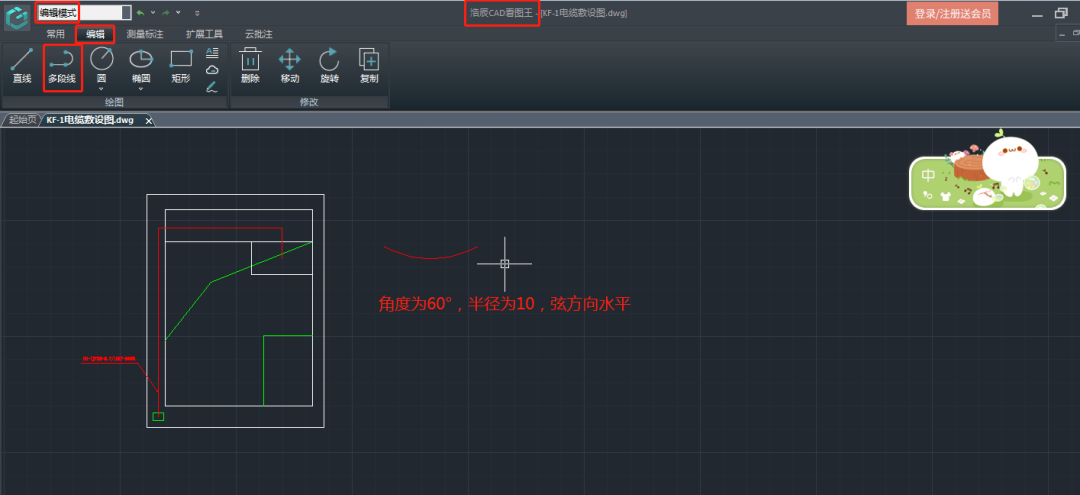This screenshot has height=495, width=1080.
Task: Click the 移动 move tool
Action: point(290,66)
